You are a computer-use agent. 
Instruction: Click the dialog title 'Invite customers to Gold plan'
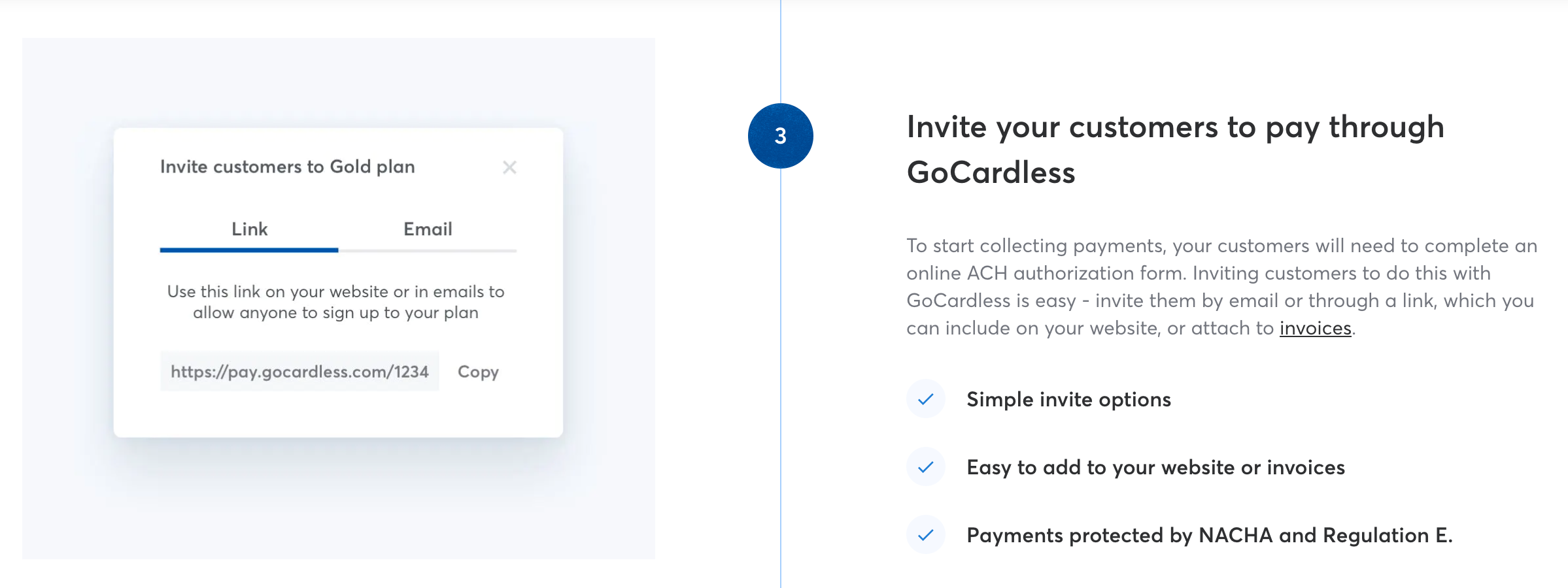pos(287,167)
